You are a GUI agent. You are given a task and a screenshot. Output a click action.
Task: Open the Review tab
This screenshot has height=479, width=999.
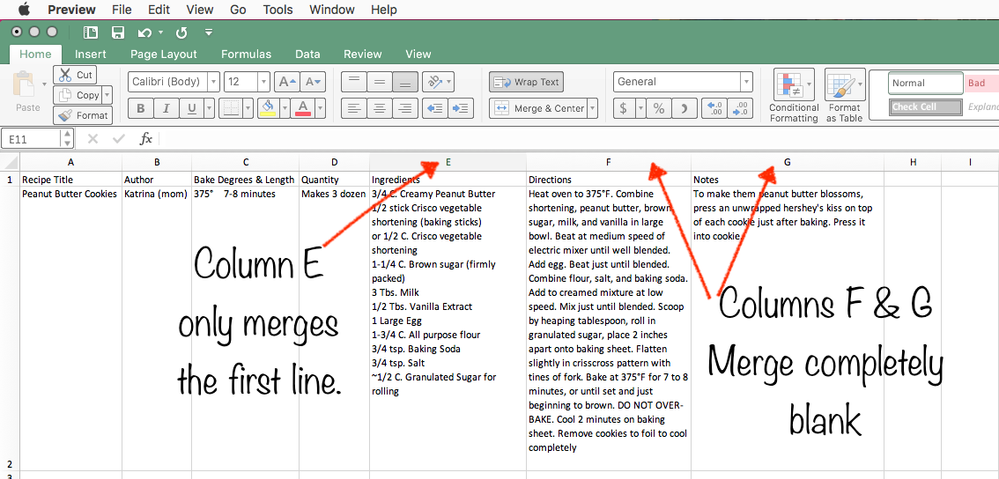tap(363, 54)
